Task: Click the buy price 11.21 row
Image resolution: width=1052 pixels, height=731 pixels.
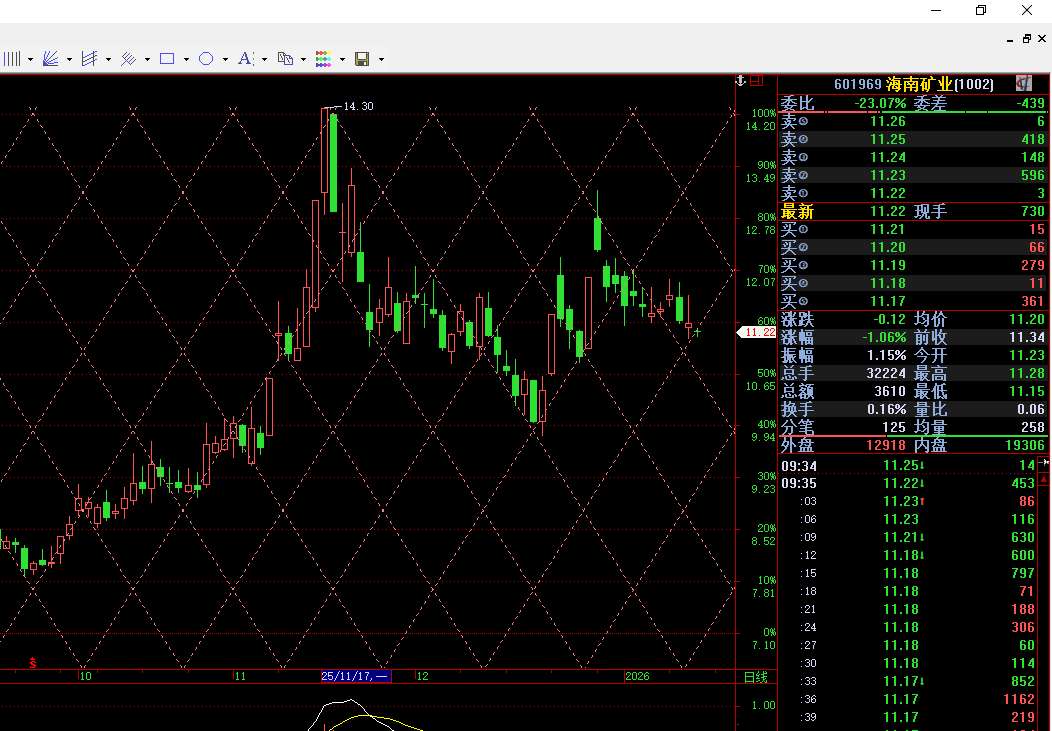Action: [912, 229]
